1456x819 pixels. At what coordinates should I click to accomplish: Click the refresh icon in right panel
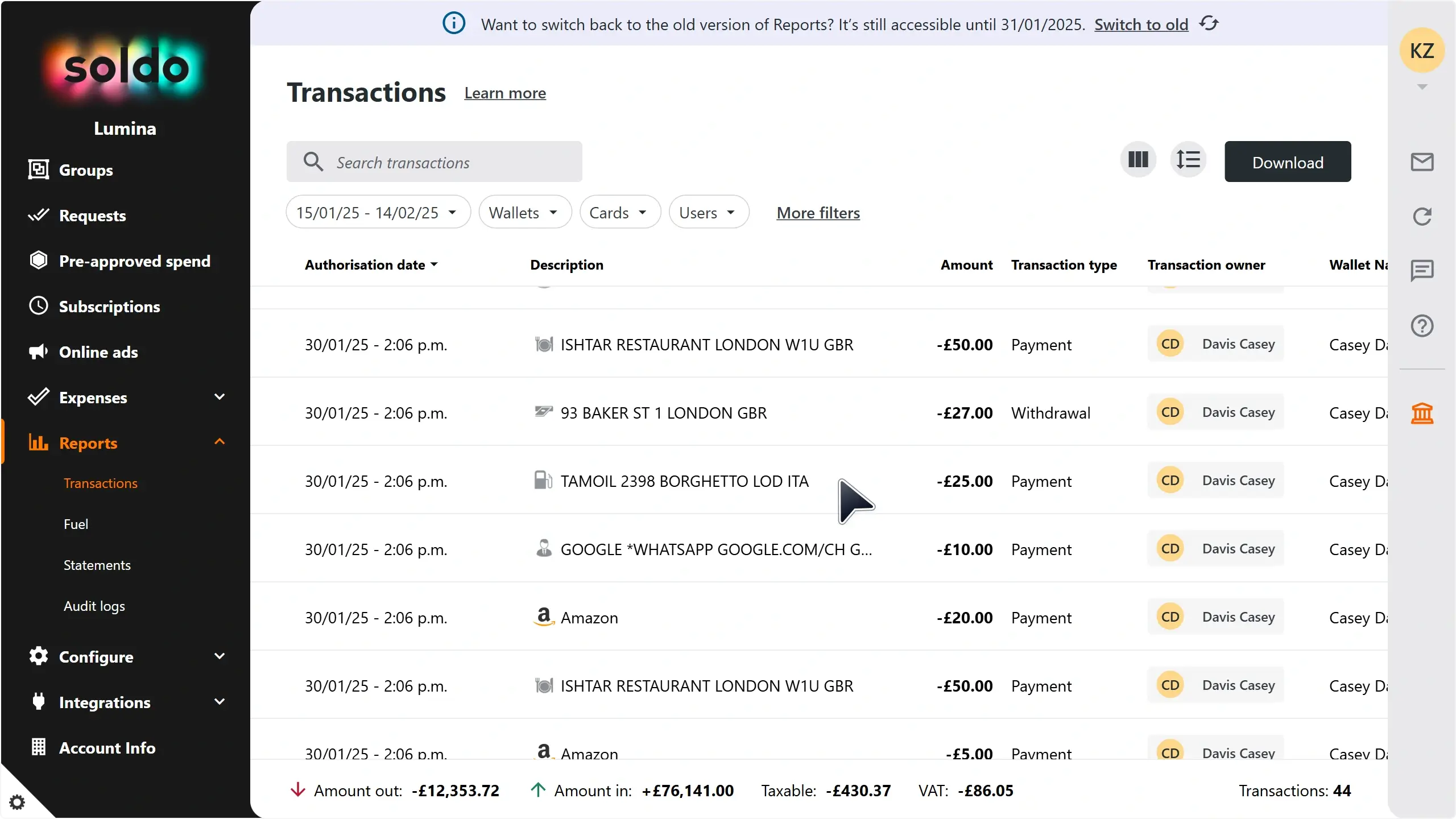pyautogui.click(x=1422, y=216)
